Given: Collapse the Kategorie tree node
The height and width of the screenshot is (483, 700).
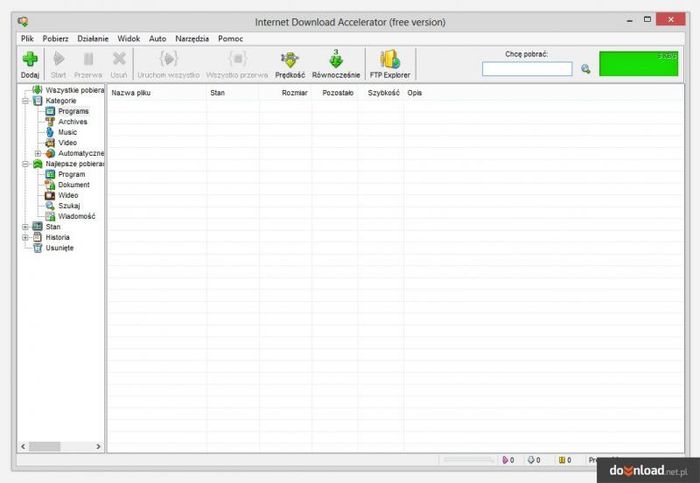Looking at the screenshot, I should point(25,100).
